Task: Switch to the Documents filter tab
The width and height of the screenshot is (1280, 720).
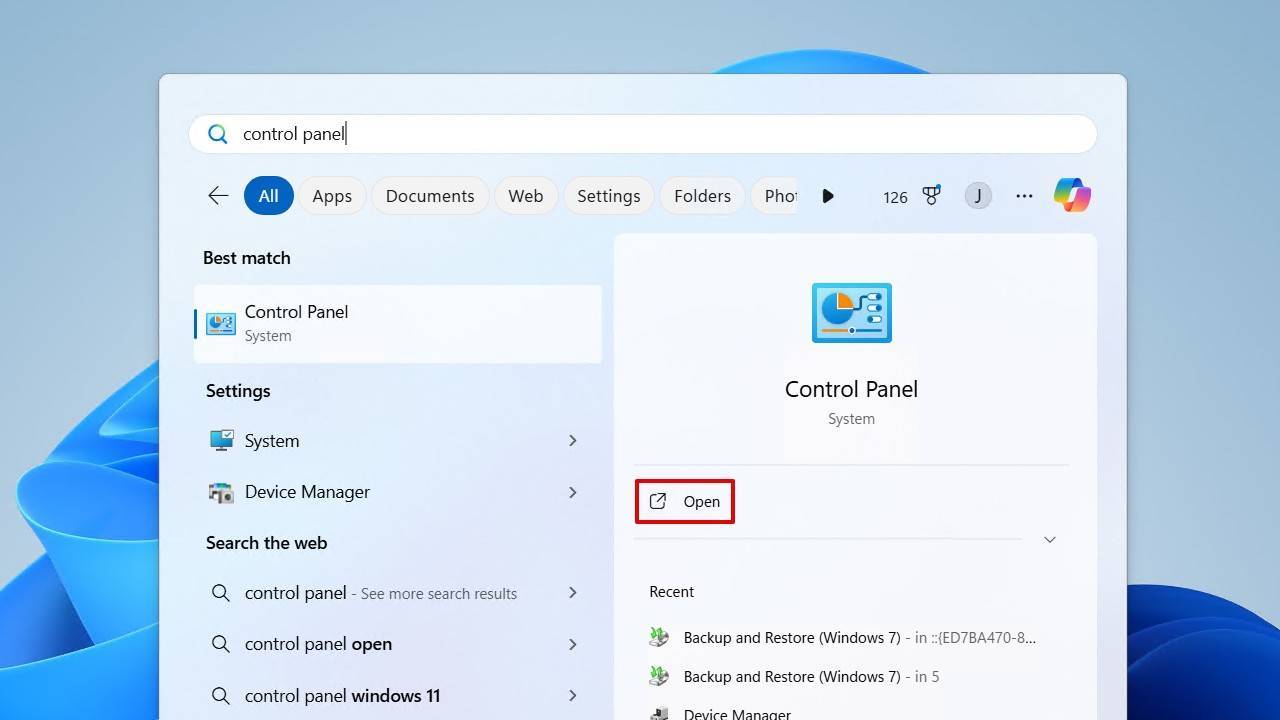Action: pyautogui.click(x=430, y=196)
